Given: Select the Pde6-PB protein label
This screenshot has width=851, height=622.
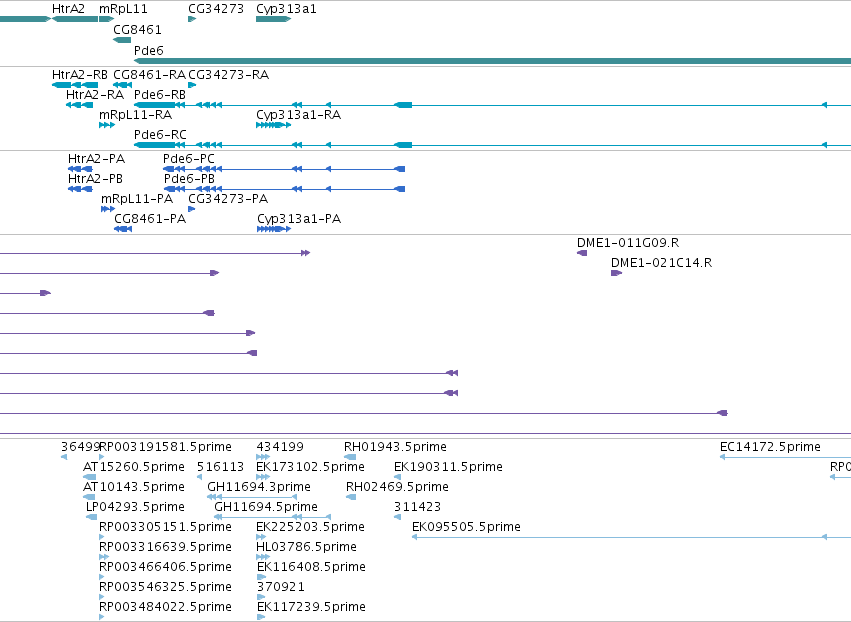Looking at the screenshot, I should pos(189,179).
